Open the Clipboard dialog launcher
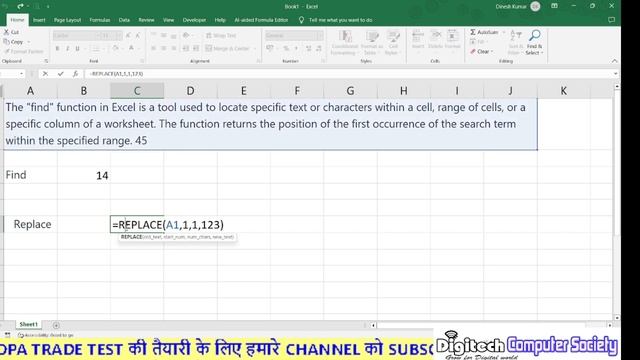Viewport: 640px width, 360px height. [x=46, y=61]
